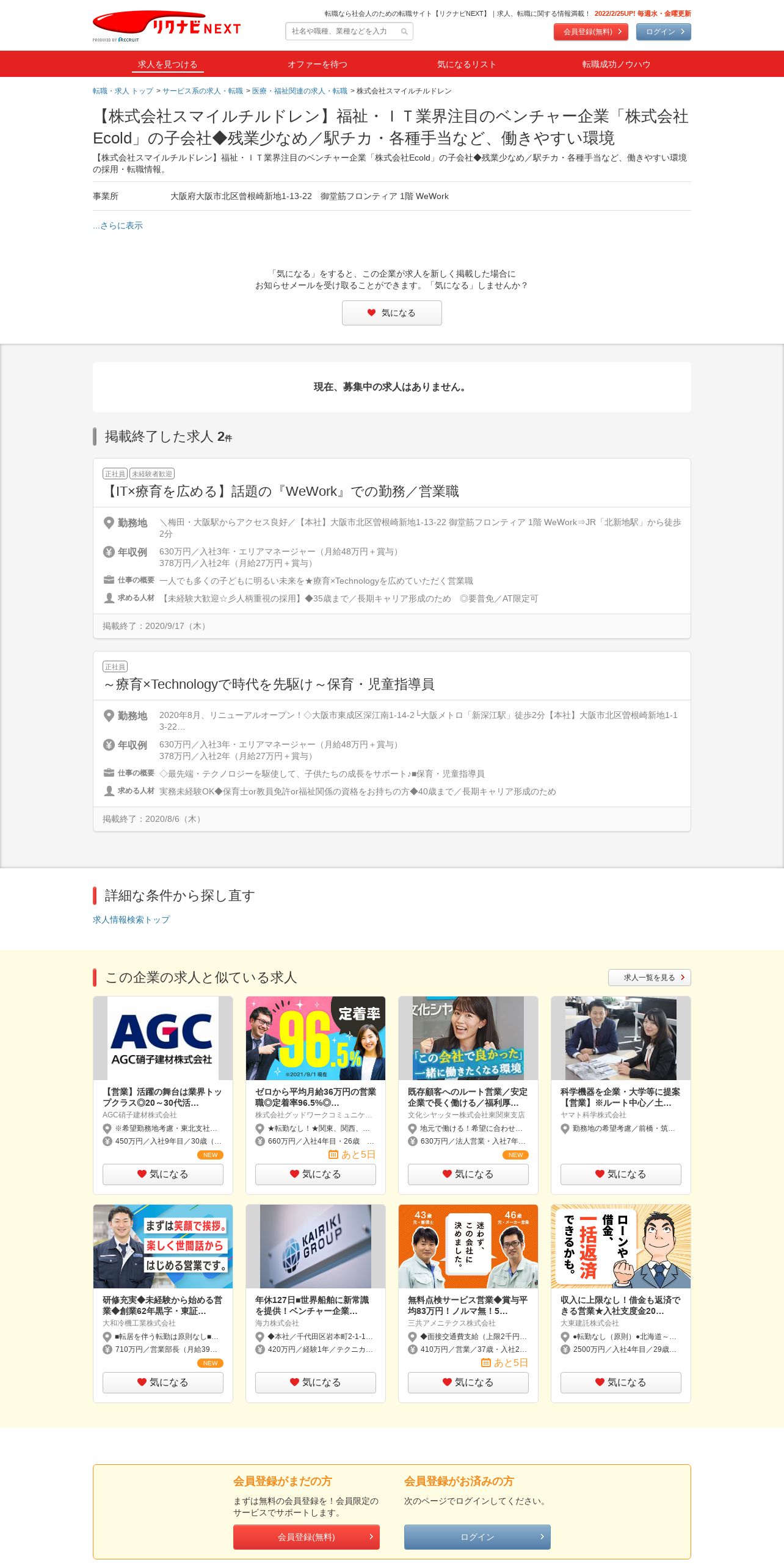Click the 未経験者歓迎 tag
This screenshot has height=1568, width=784.
coord(152,474)
